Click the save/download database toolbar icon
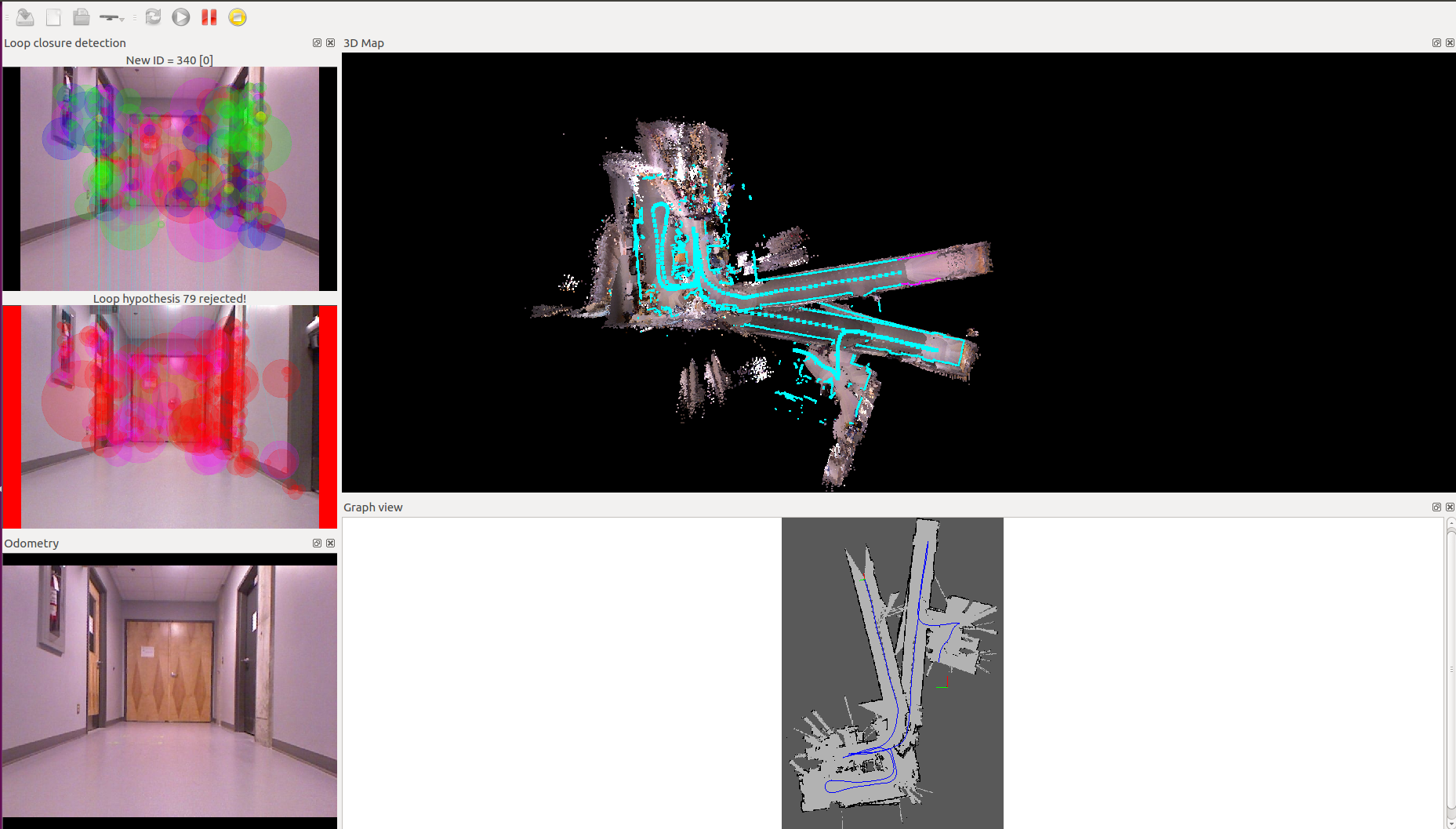Image resolution: width=1456 pixels, height=829 pixels. [x=25, y=17]
